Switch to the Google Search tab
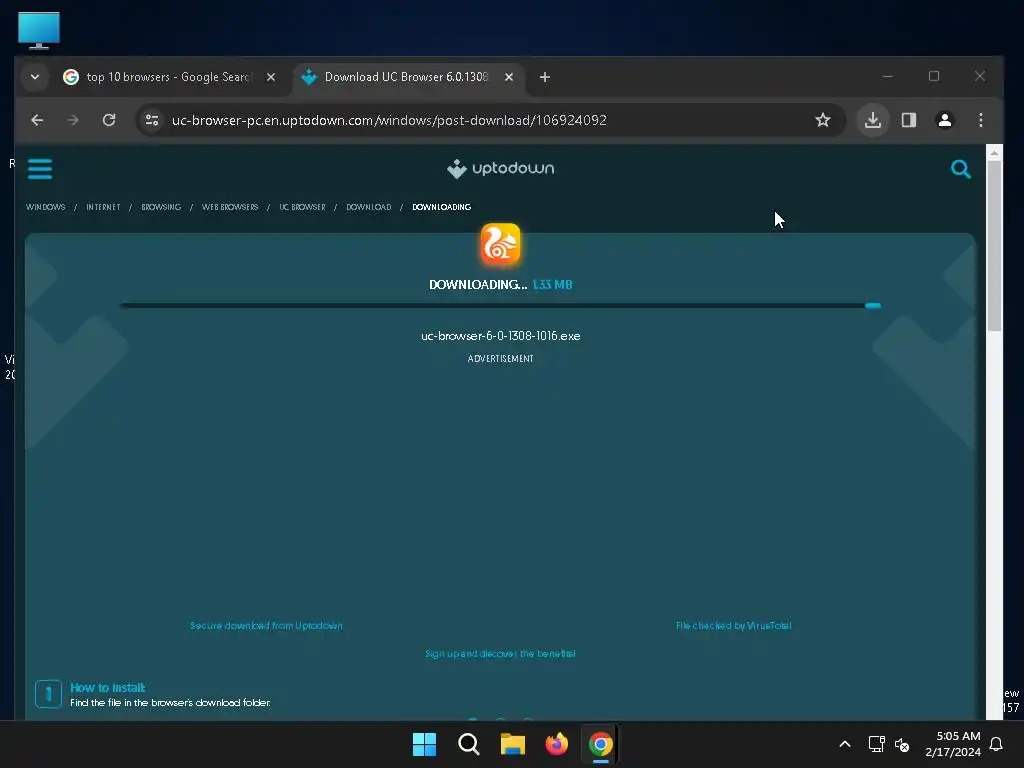1024x768 pixels. pos(170,77)
